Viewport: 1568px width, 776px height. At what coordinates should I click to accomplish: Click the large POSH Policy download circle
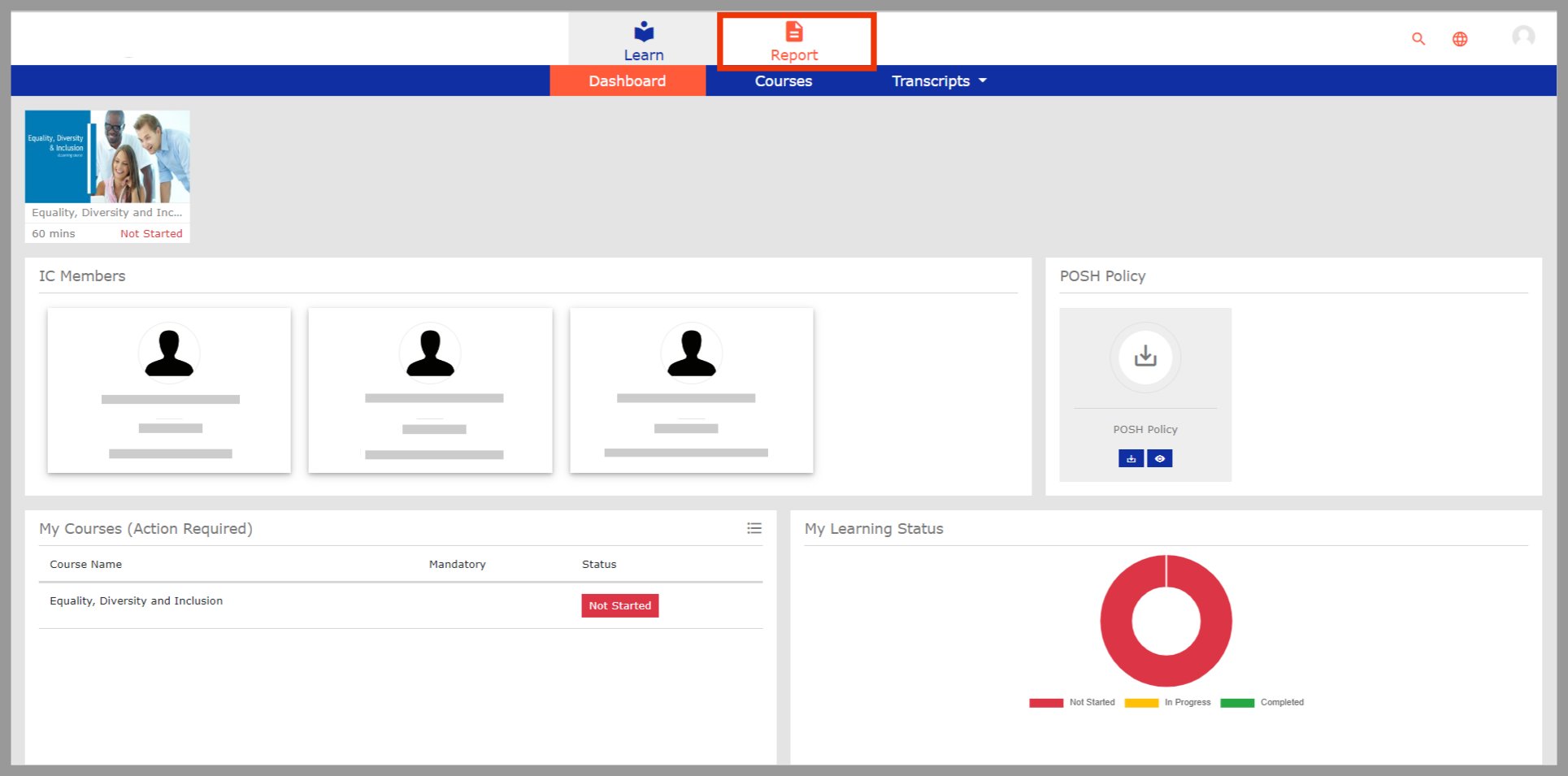[x=1145, y=357]
